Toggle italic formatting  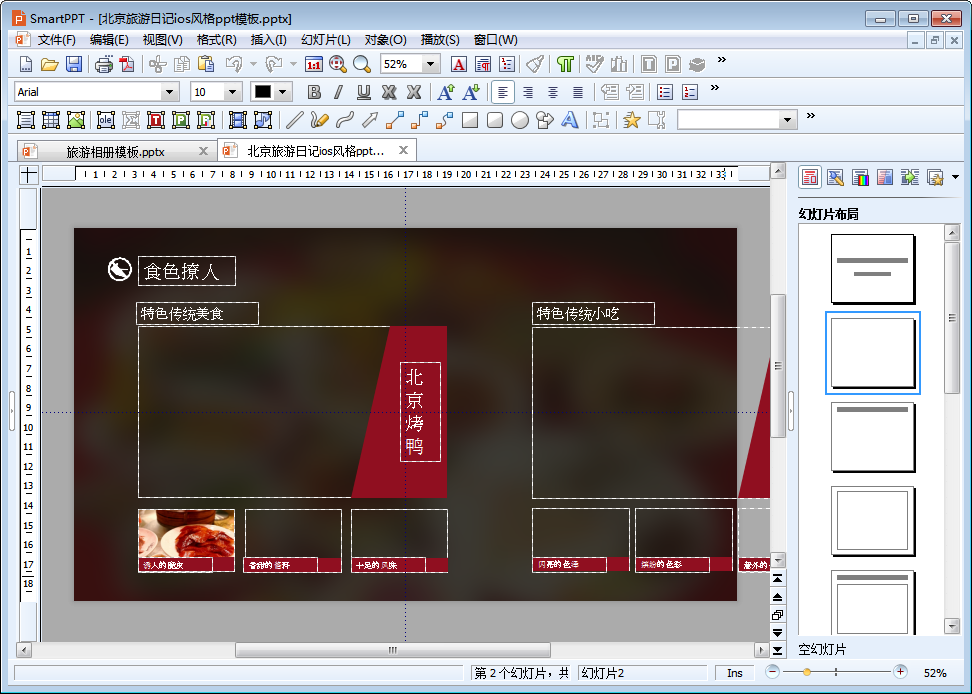pyautogui.click(x=338, y=92)
